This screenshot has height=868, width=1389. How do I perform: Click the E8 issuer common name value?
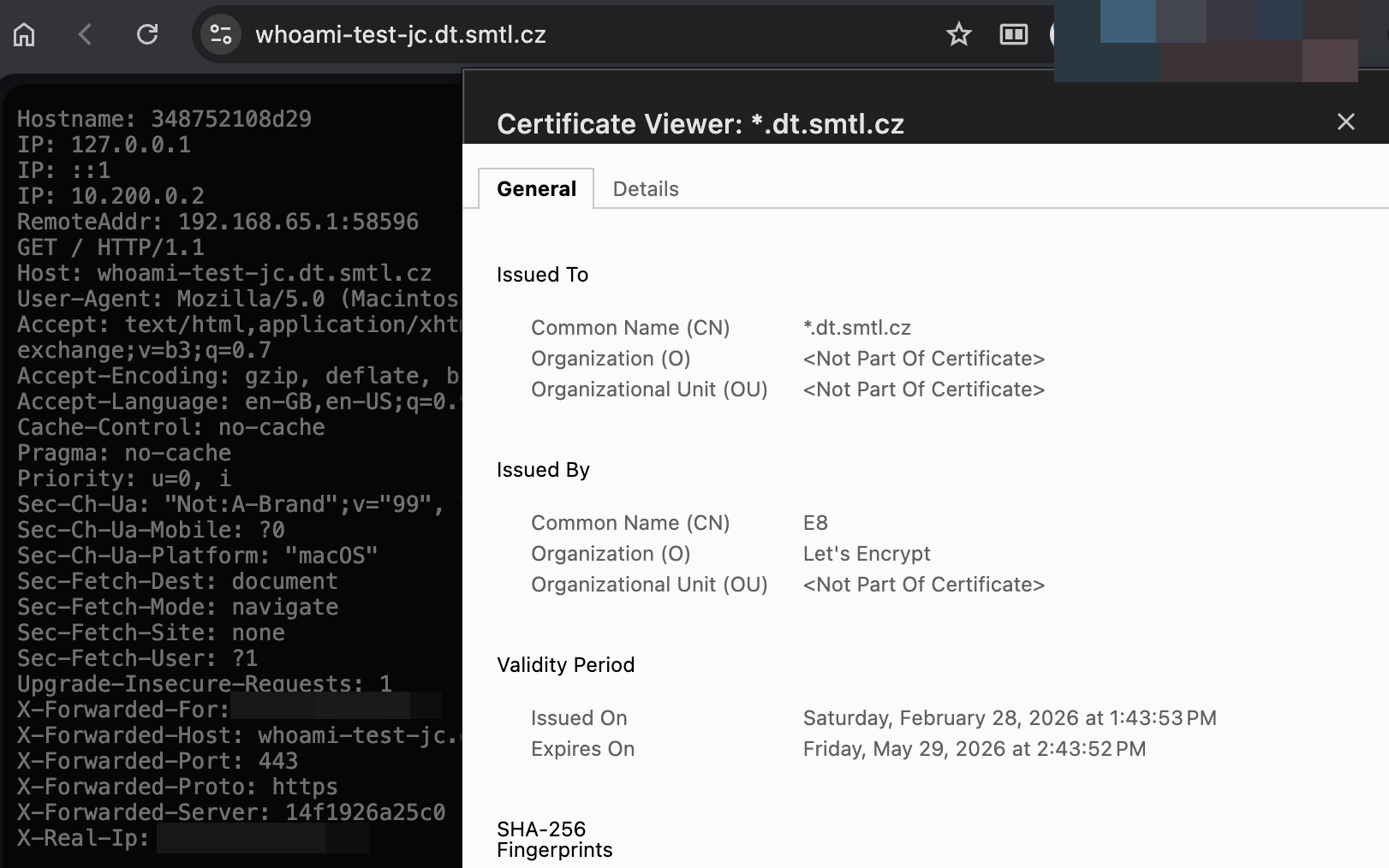[x=815, y=523]
